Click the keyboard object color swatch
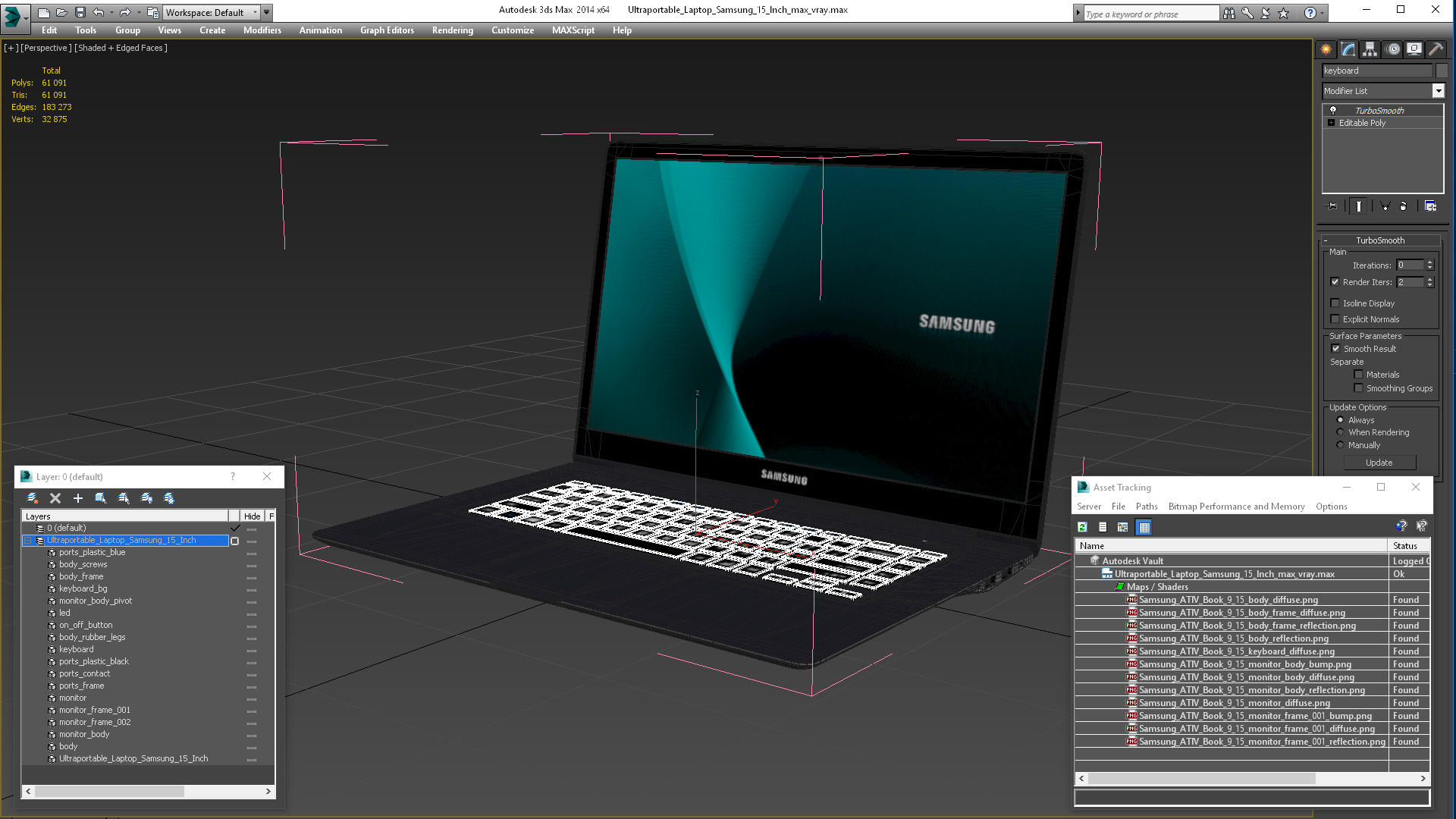1456x819 pixels. (1442, 71)
